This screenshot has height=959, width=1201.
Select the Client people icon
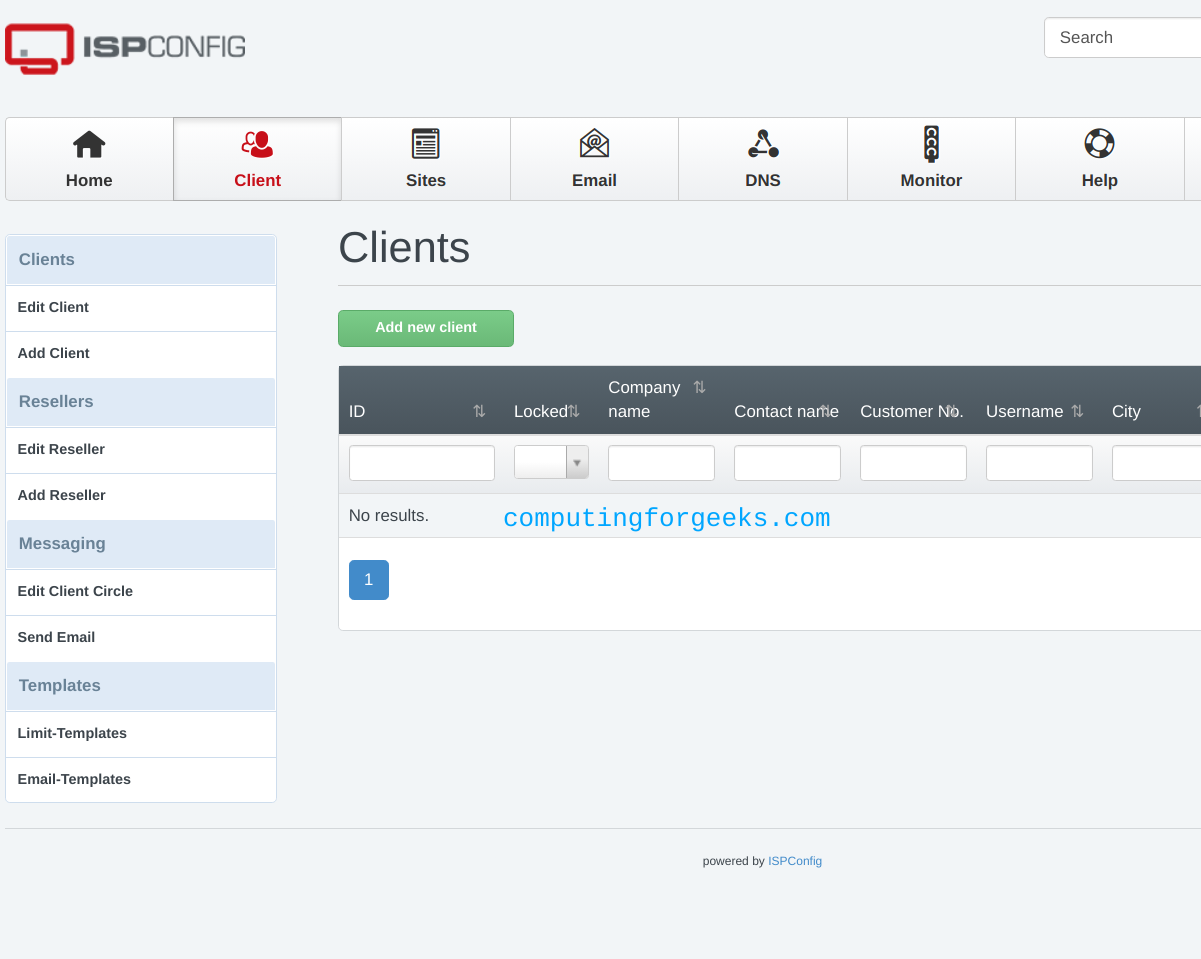(257, 145)
